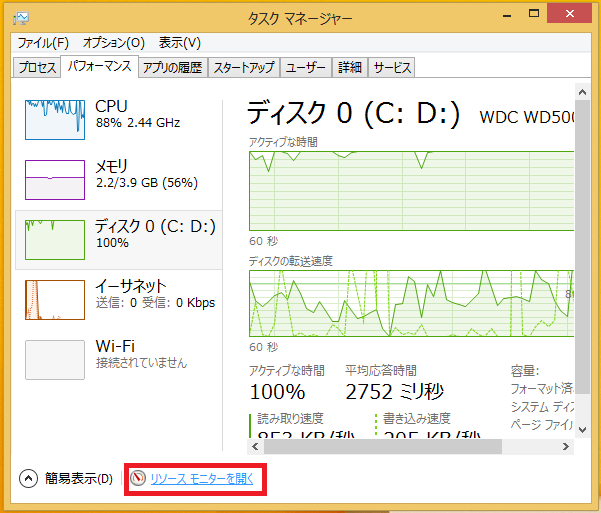
Task: Click the 平均応答時間 label
Action: click(381, 370)
